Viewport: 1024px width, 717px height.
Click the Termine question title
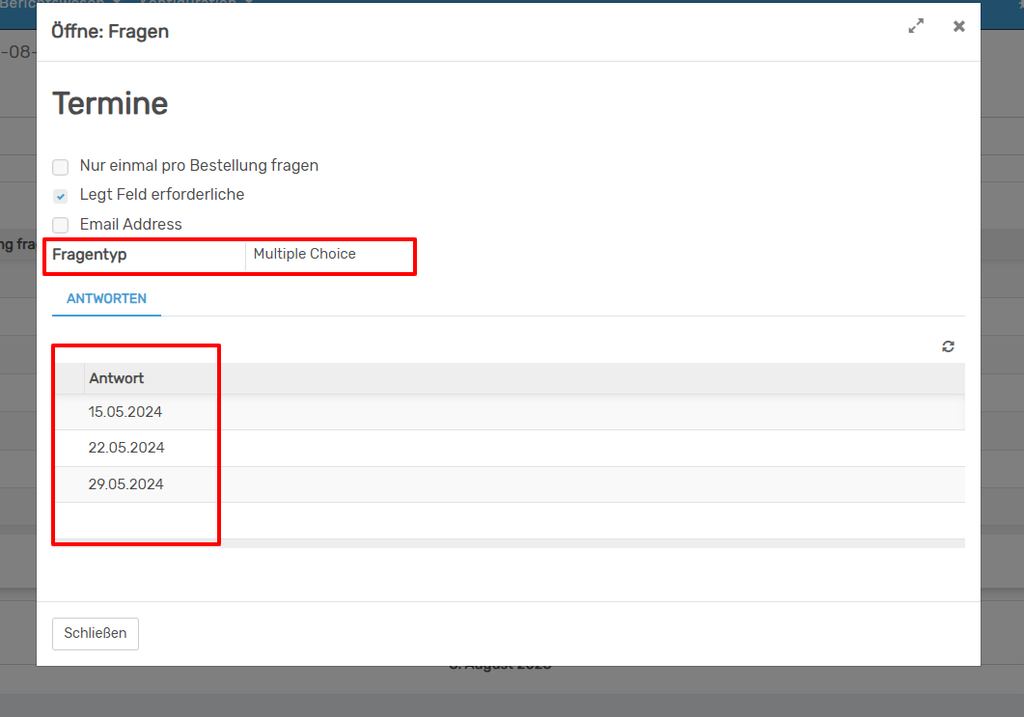(110, 104)
